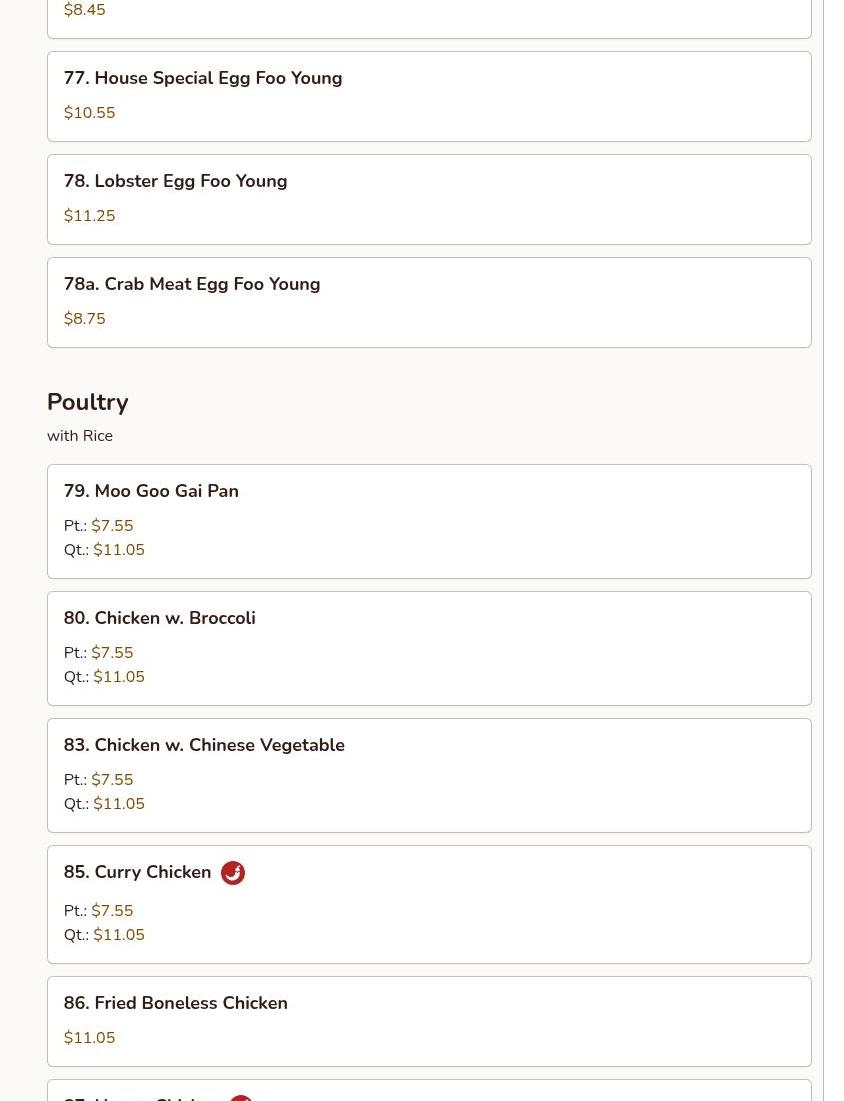Click the $8.75 Crab Meat price
Viewport: 844px width, 1101px height.
click(x=84, y=319)
